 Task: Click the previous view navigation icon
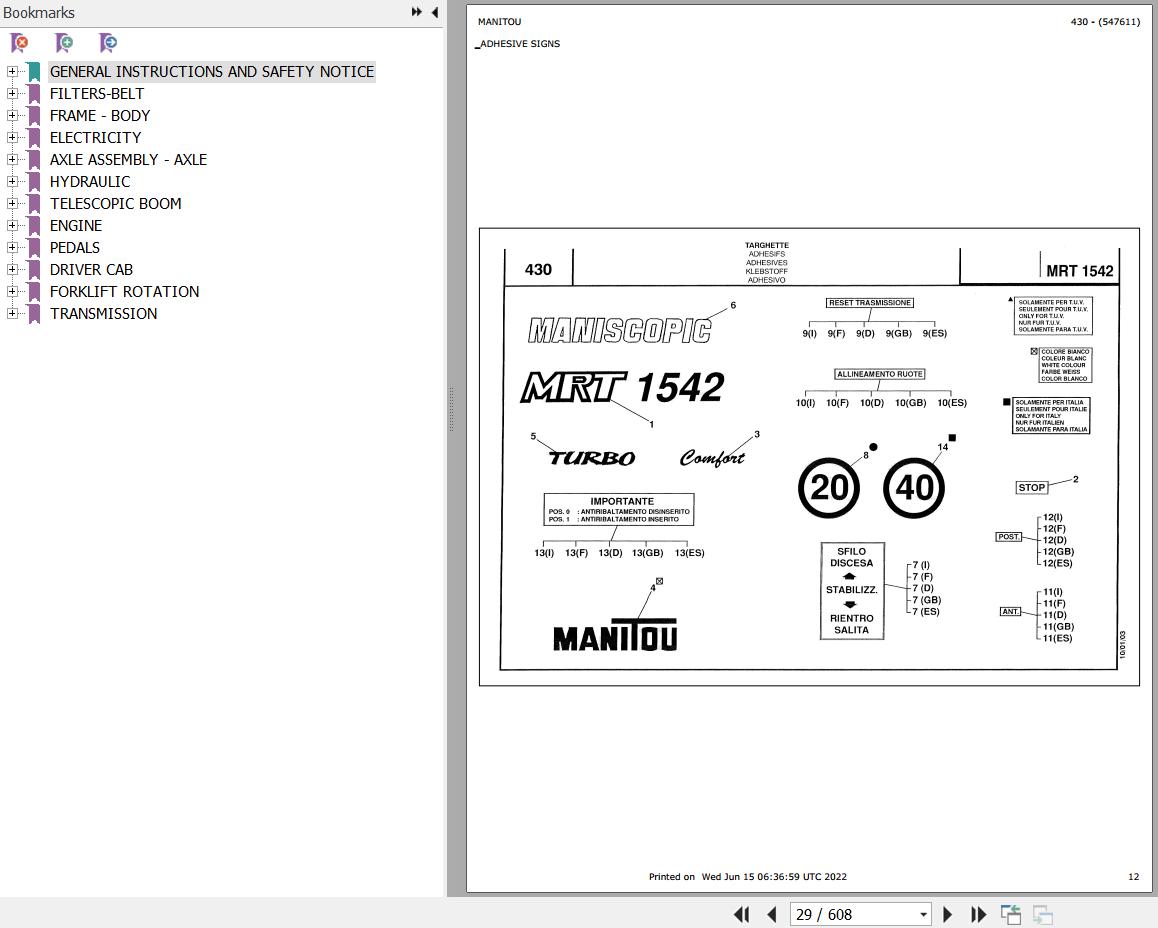pyautogui.click(x=1011, y=915)
